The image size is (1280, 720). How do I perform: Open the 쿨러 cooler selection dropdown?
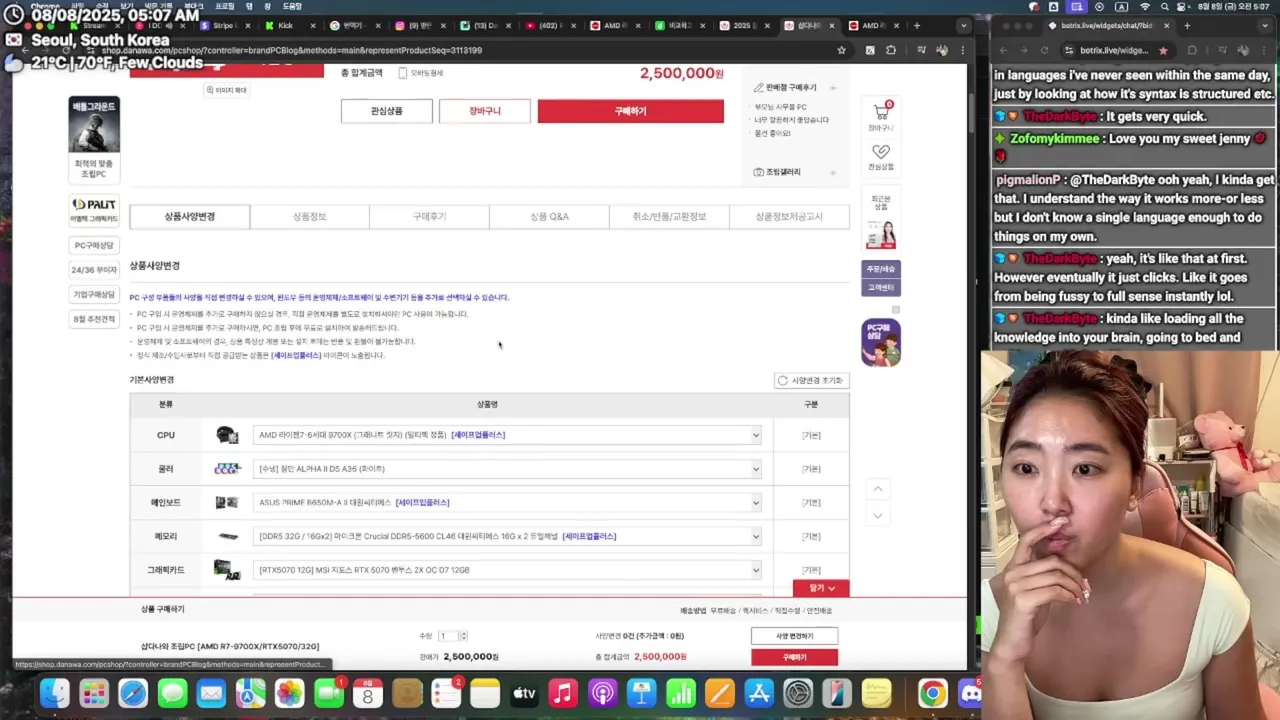click(x=507, y=469)
